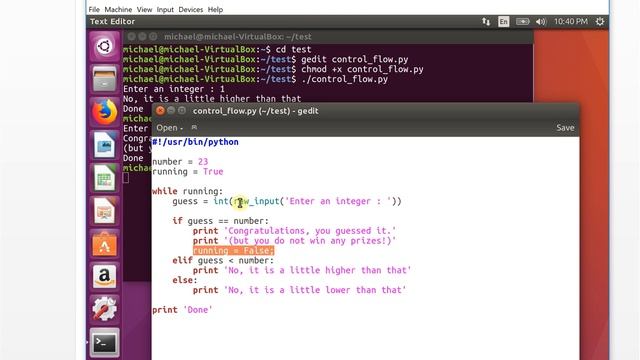Viewport: 640px width, 360px height.
Task: Click raw_input in the guess line
Action: 257,201
